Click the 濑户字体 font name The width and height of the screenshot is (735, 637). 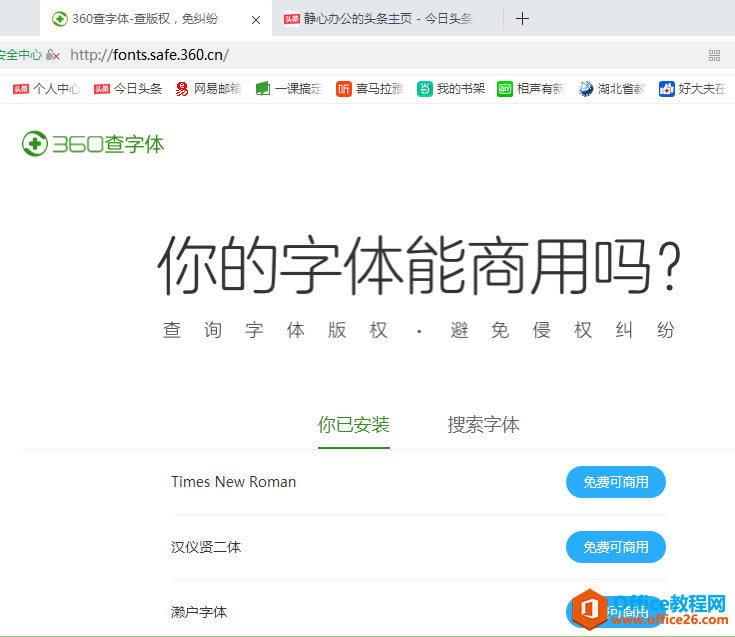click(199, 612)
